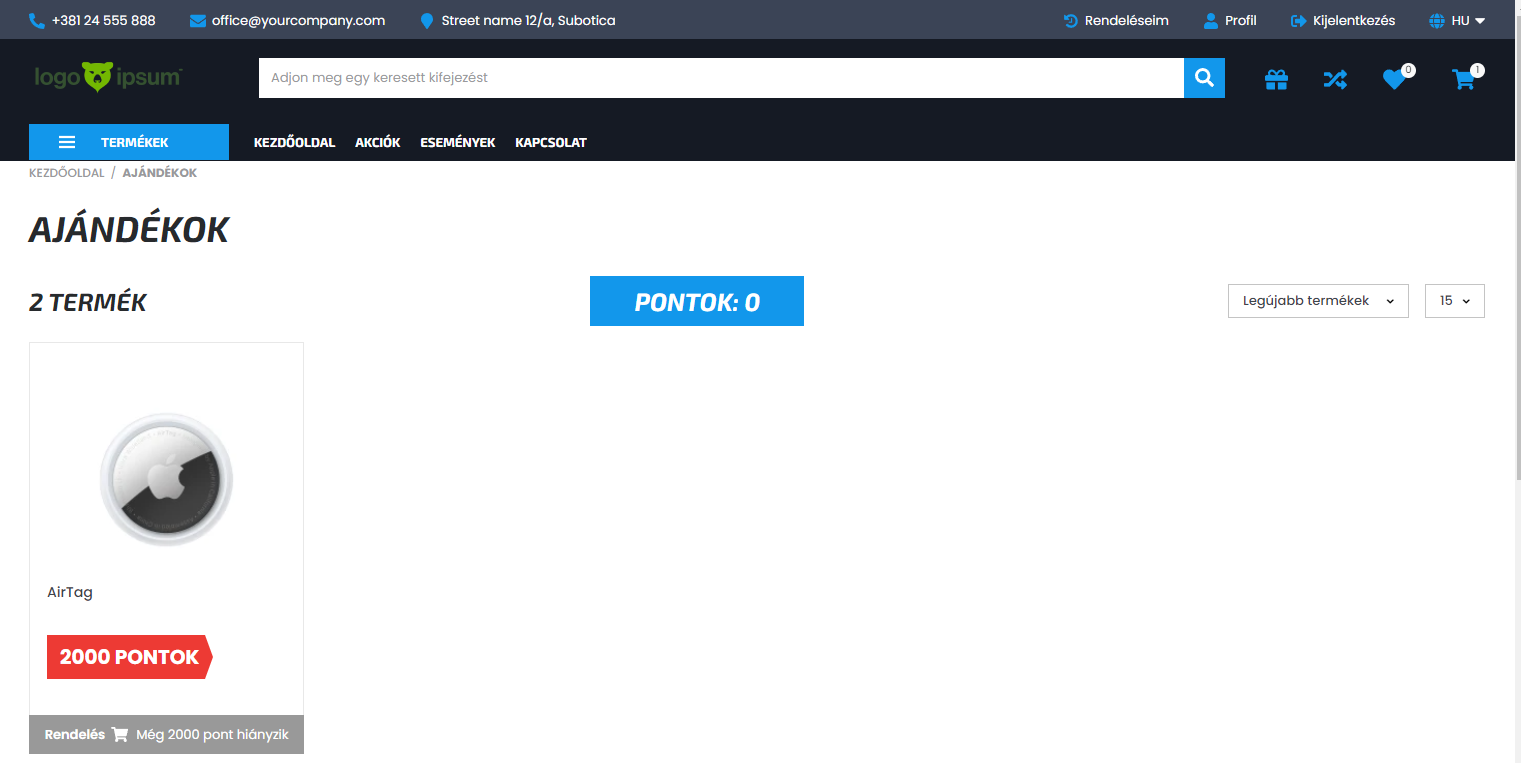Click the globe language icon
This screenshot has height=763, width=1521.
1438,20
